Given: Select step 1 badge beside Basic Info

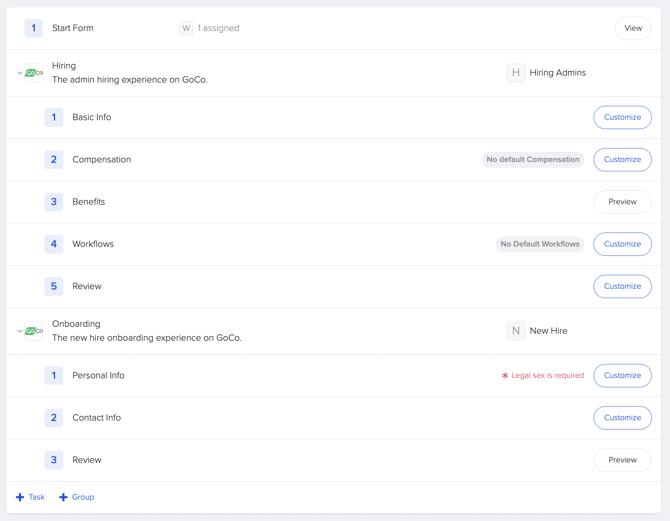Looking at the screenshot, I should pos(54,117).
